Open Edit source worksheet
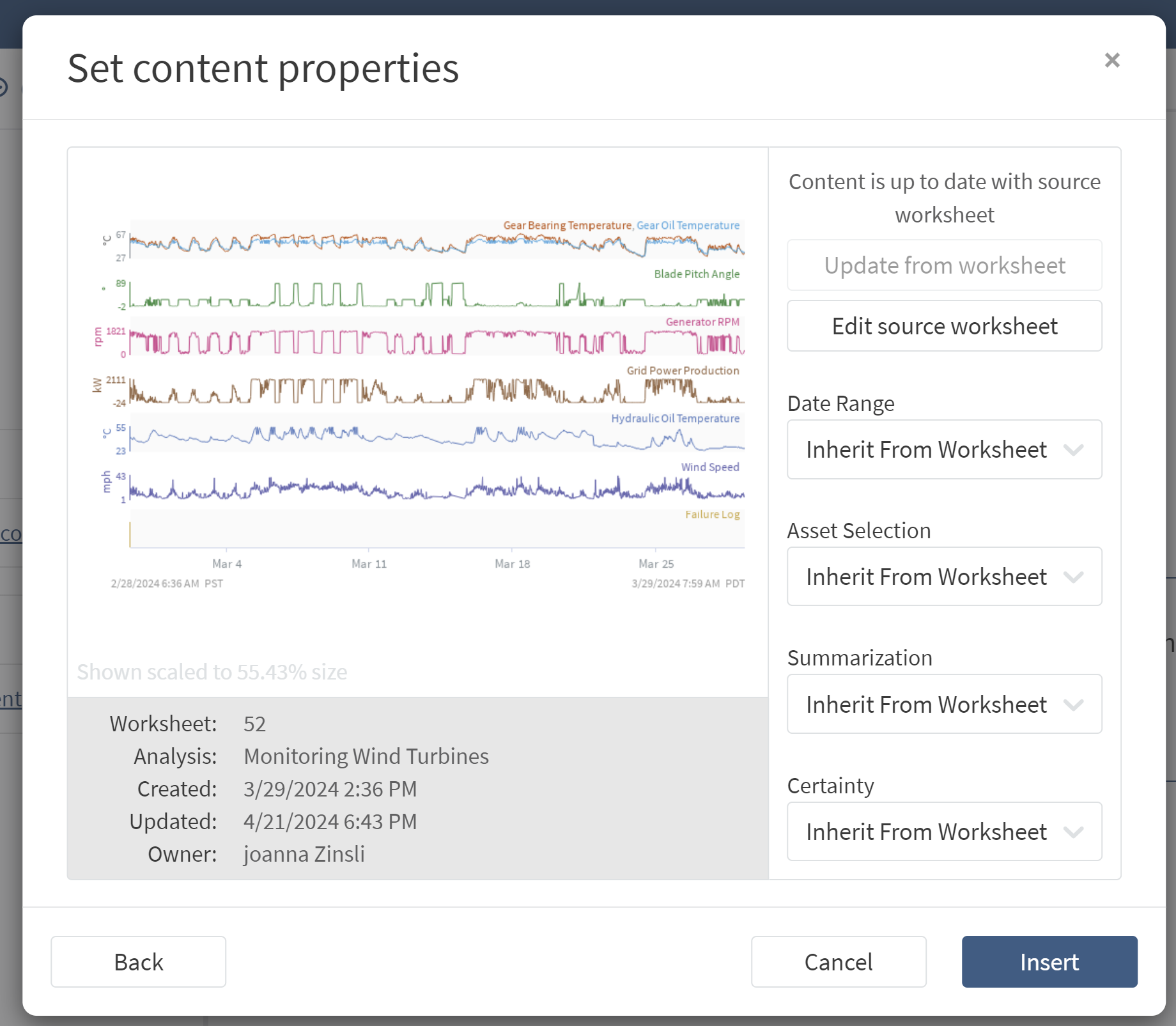Screen dimensions: 1176x1026 [944, 326]
